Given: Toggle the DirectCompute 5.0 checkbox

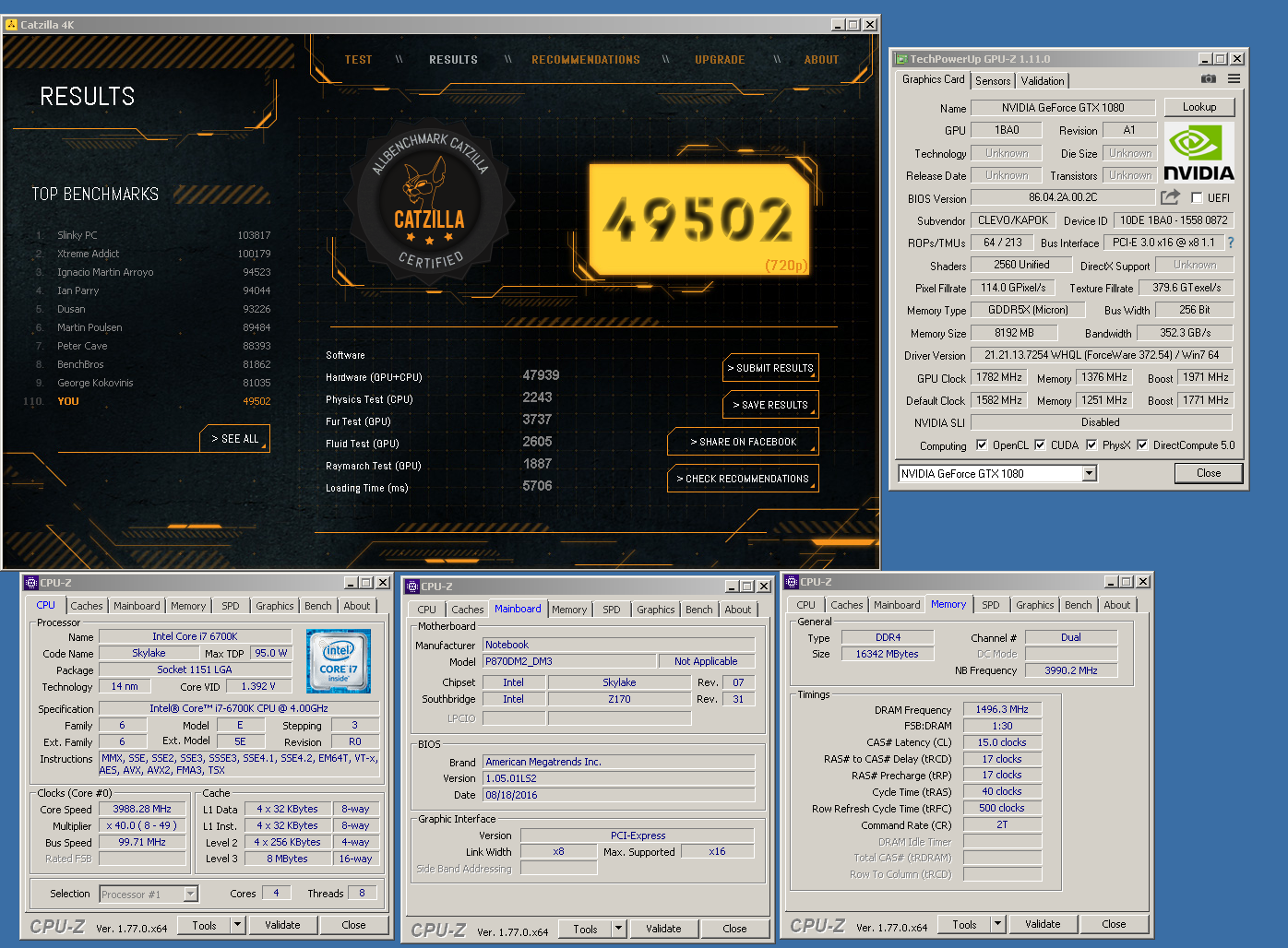Looking at the screenshot, I should [x=1142, y=444].
